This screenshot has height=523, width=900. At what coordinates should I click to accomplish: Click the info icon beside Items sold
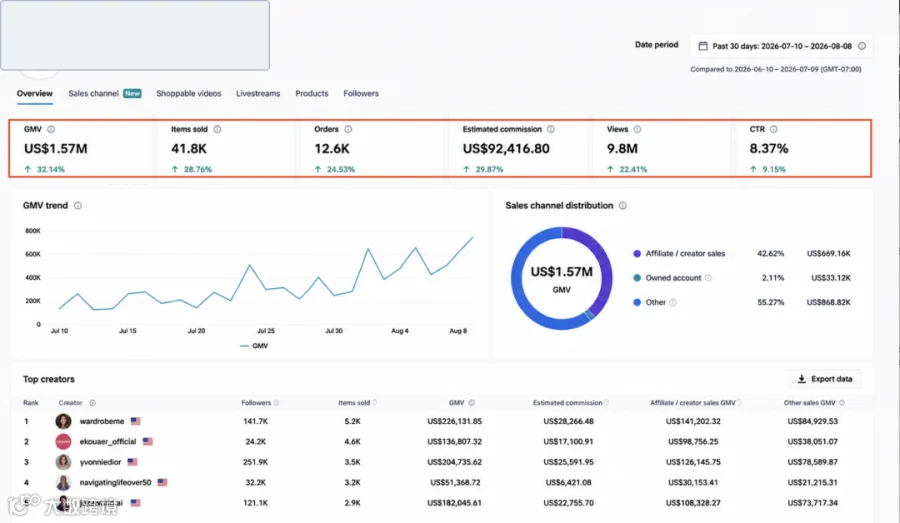point(218,130)
